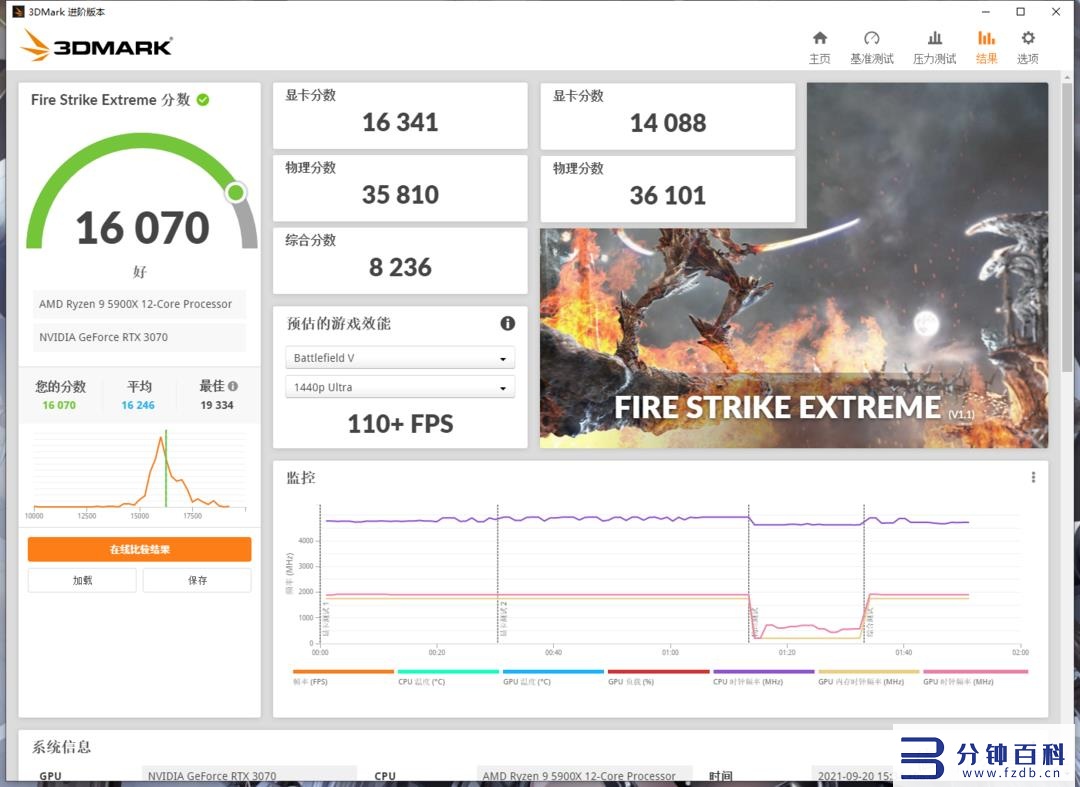The width and height of the screenshot is (1080, 787).
Task: Select the 35 810 physics score value
Action: point(400,195)
